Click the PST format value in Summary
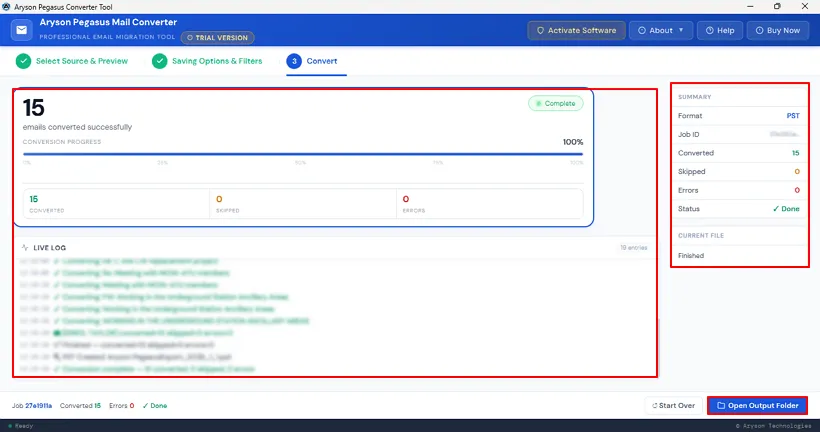 (793, 116)
